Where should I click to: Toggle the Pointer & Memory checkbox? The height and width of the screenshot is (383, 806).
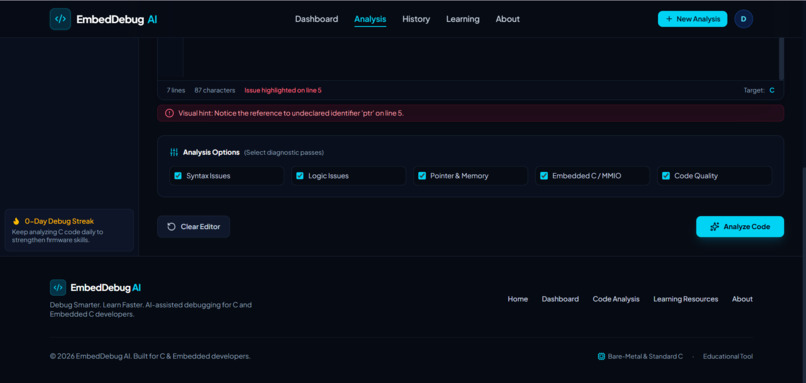tap(422, 176)
